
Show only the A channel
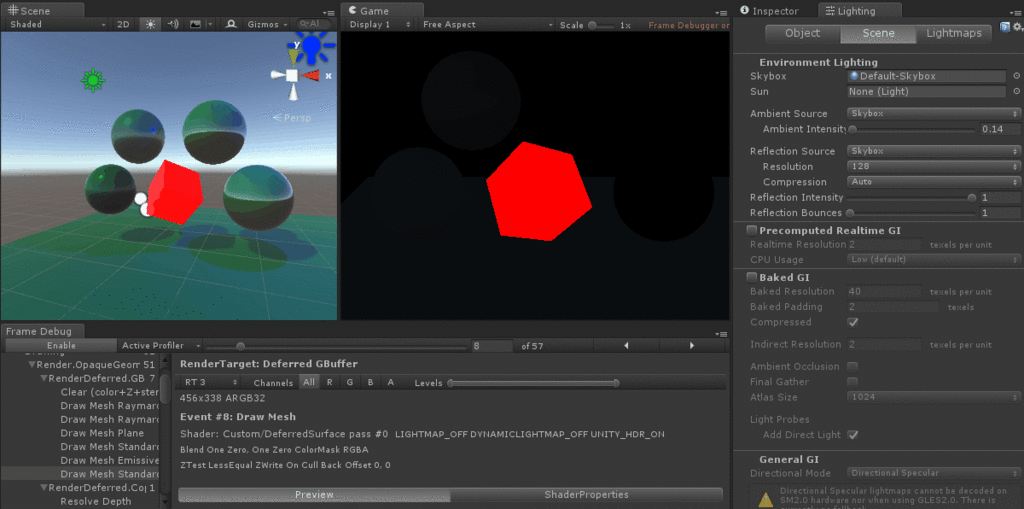tap(391, 382)
